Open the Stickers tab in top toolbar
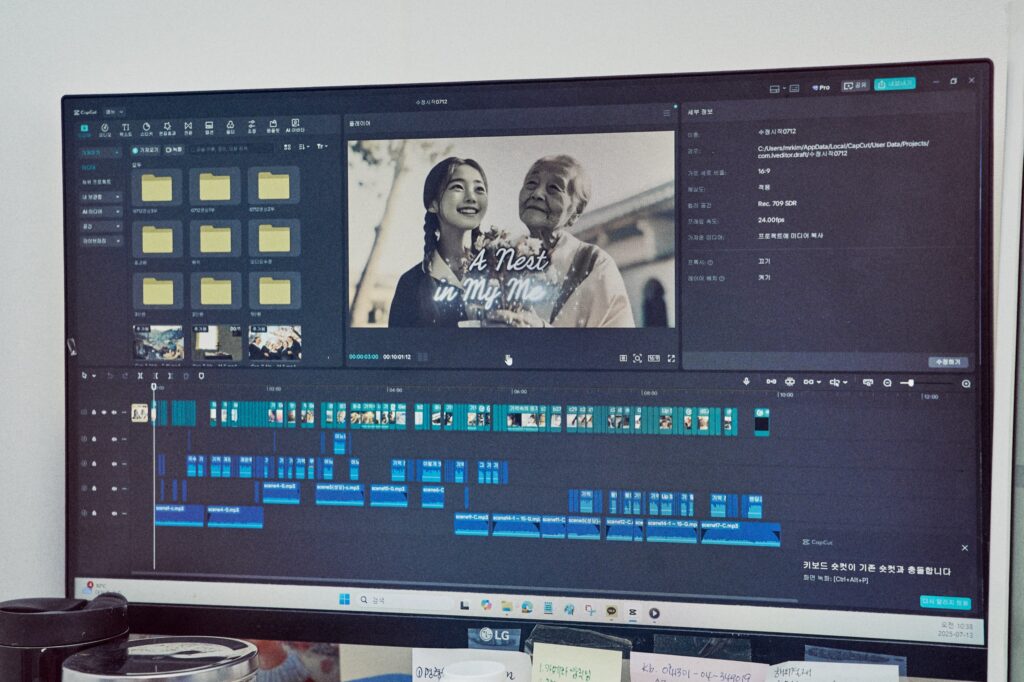The width and height of the screenshot is (1024, 682). point(146,129)
